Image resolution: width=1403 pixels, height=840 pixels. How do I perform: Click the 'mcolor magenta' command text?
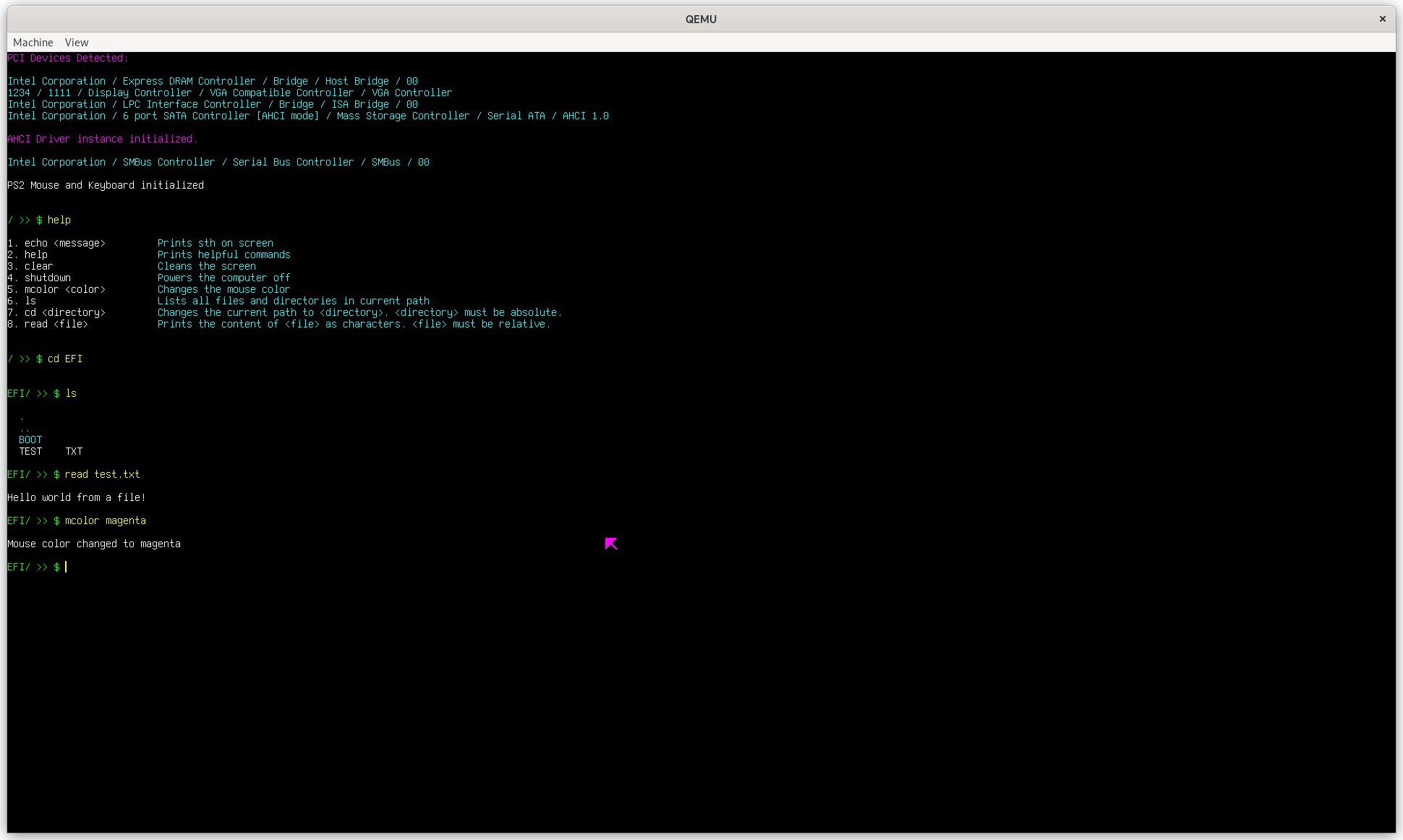pos(105,521)
